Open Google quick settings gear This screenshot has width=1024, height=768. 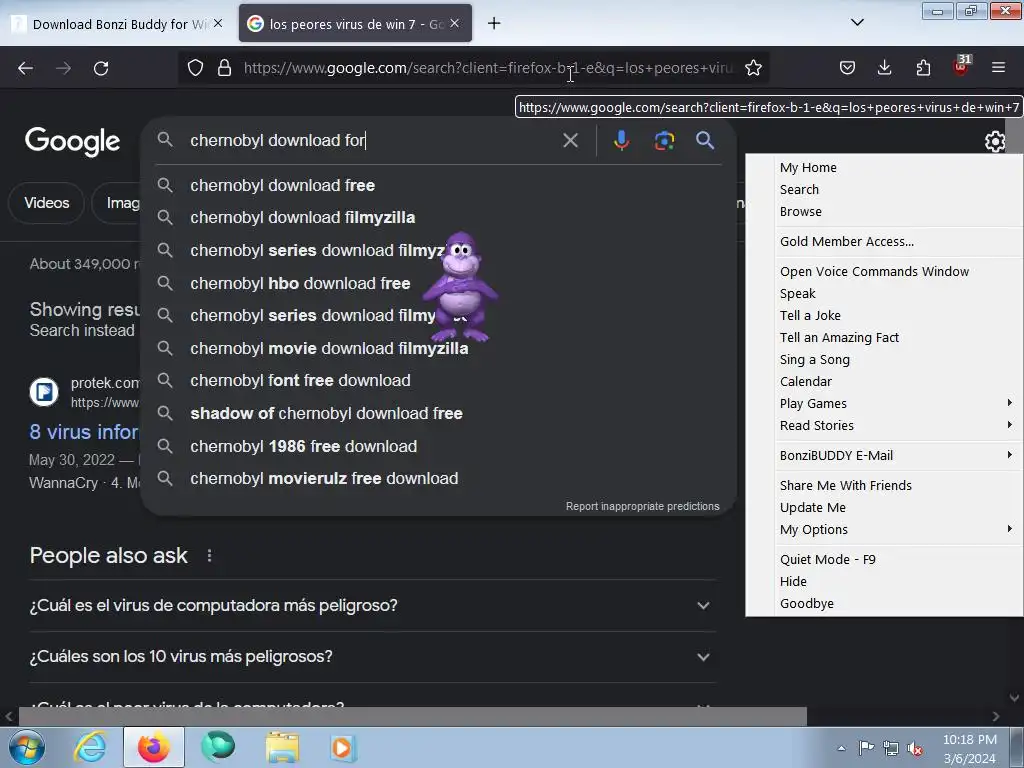coord(995,141)
